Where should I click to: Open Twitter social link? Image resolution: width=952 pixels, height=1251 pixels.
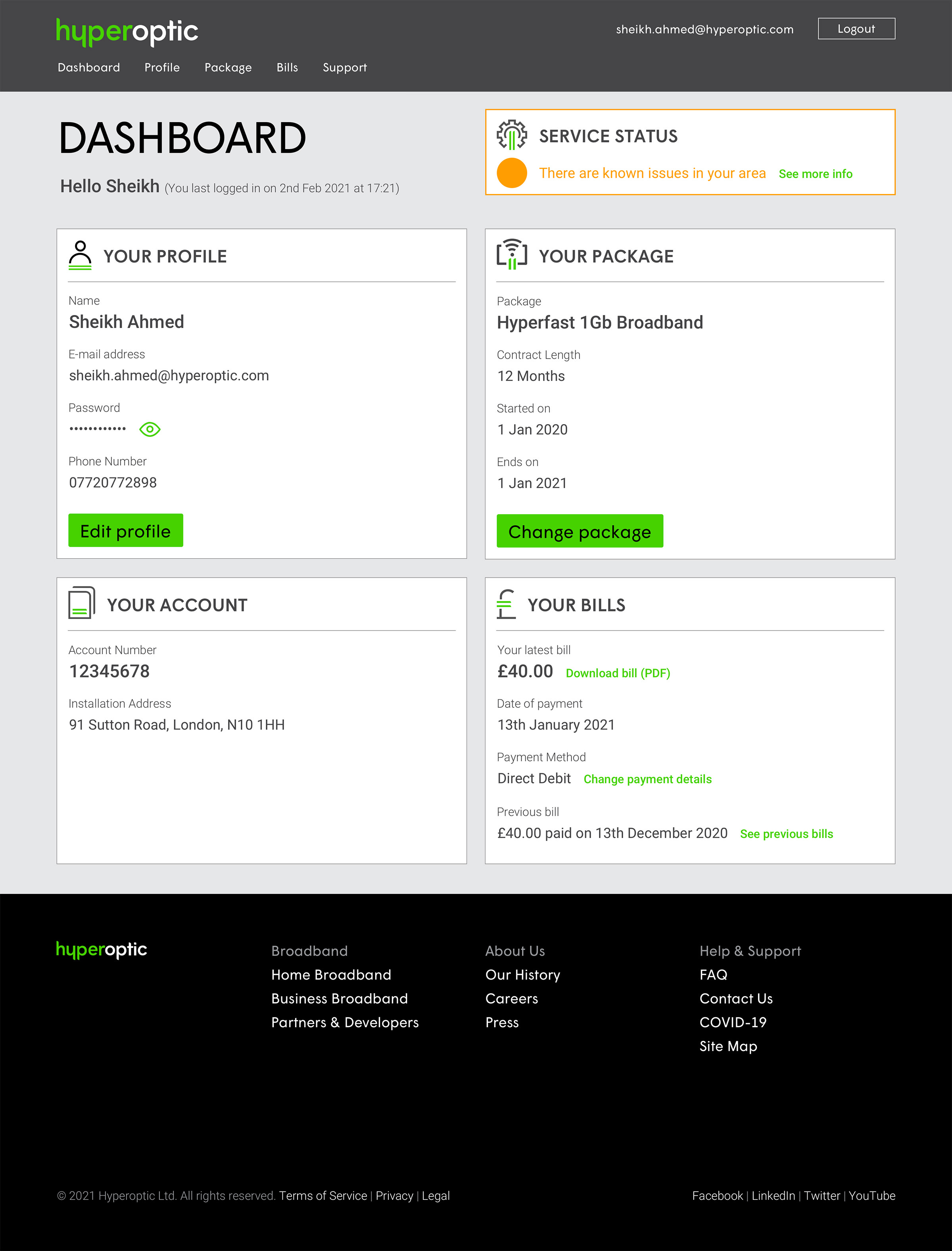click(x=821, y=1195)
